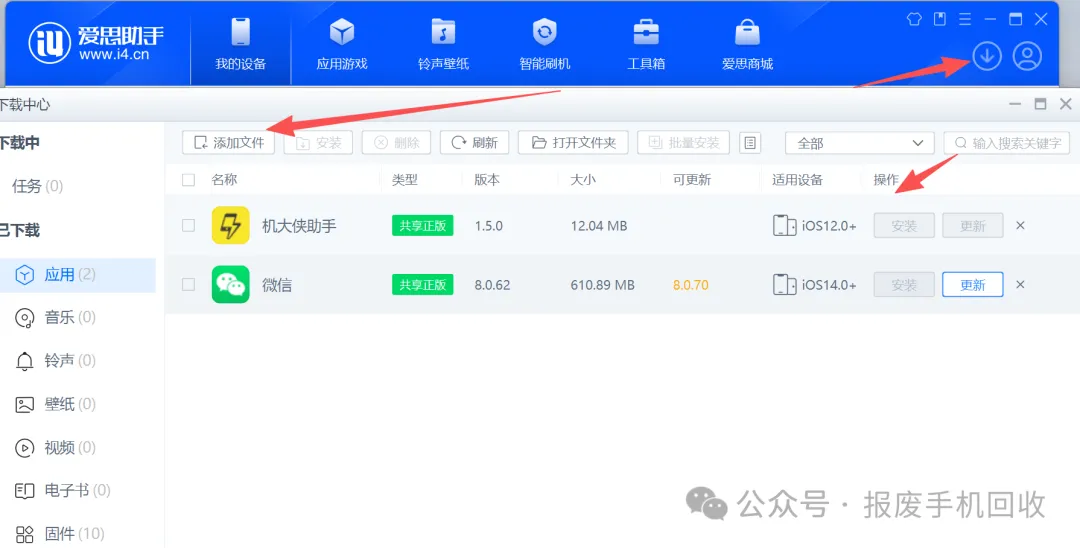Click 添加文件 button
1080x548 pixels.
click(x=229, y=143)
